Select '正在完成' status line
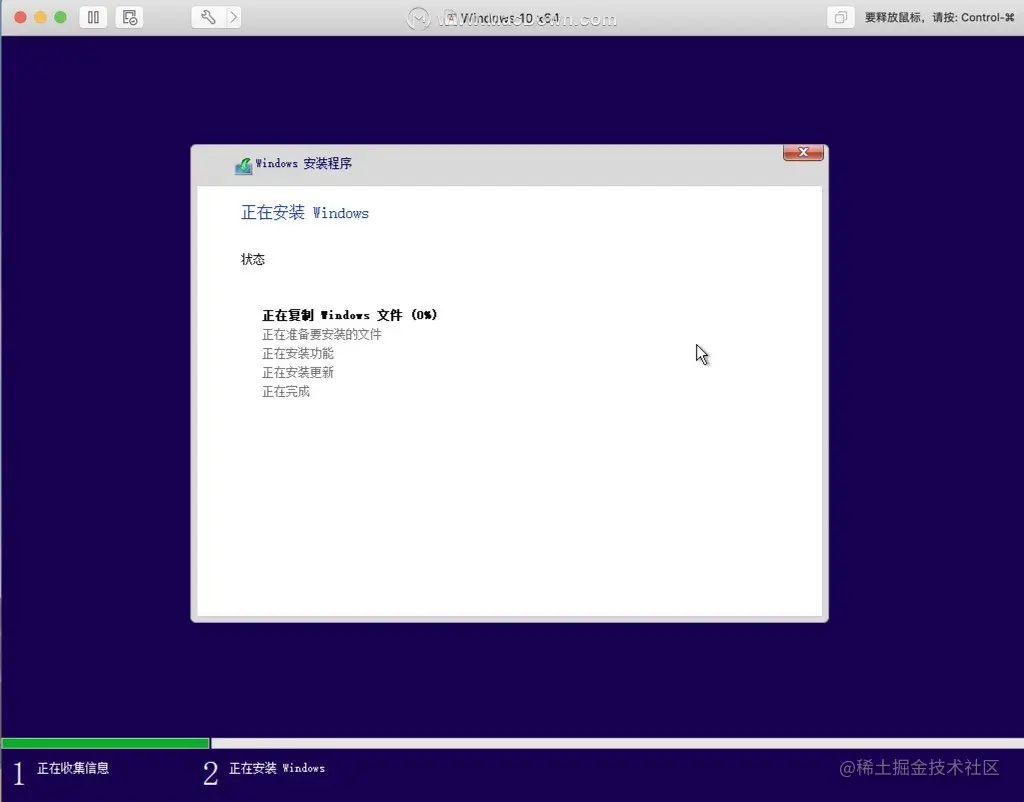Viewport: 1024px width, 802px height. pos(286,391)
